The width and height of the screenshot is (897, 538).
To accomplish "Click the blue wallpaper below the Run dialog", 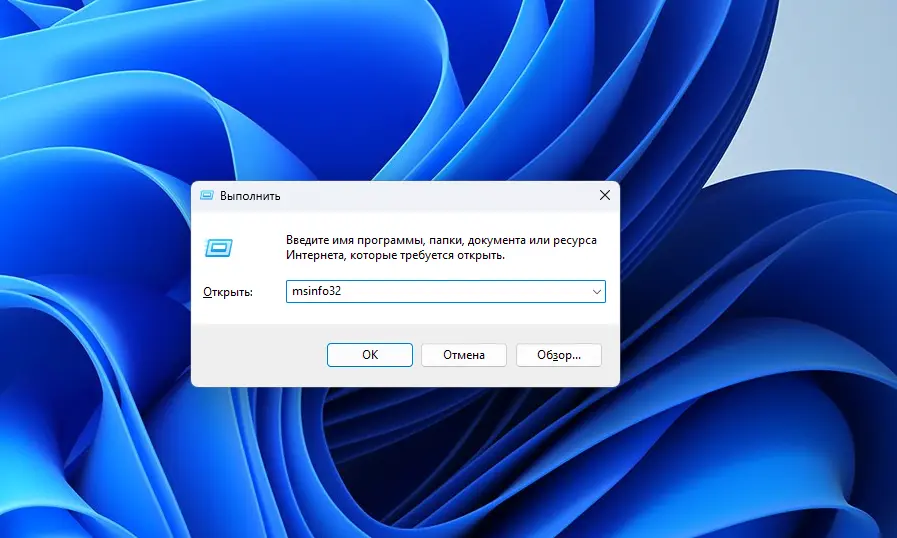I will coord(400,460).
